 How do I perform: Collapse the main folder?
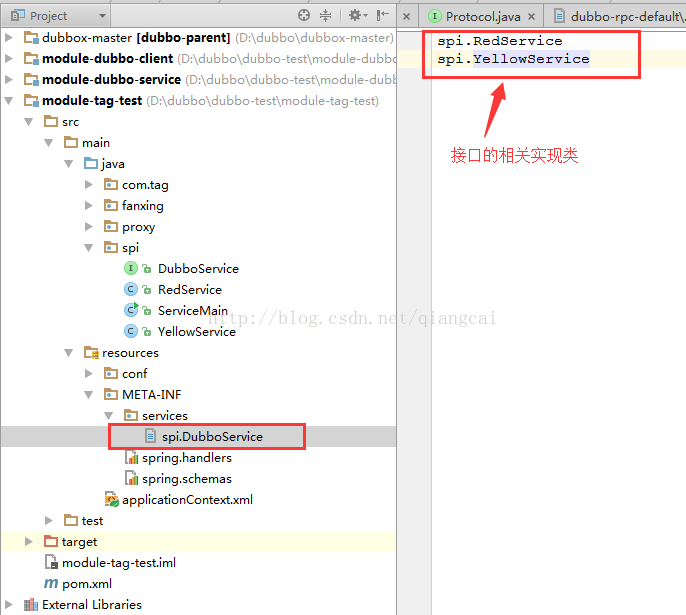[49, 143]
